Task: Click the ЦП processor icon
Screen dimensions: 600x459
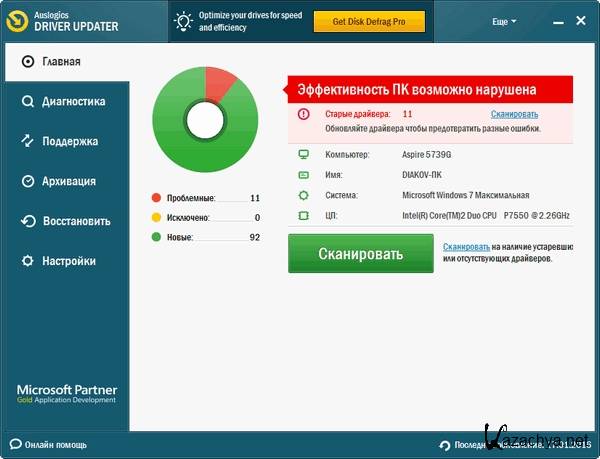Action: pyautogui.click(x=303, y=215)
